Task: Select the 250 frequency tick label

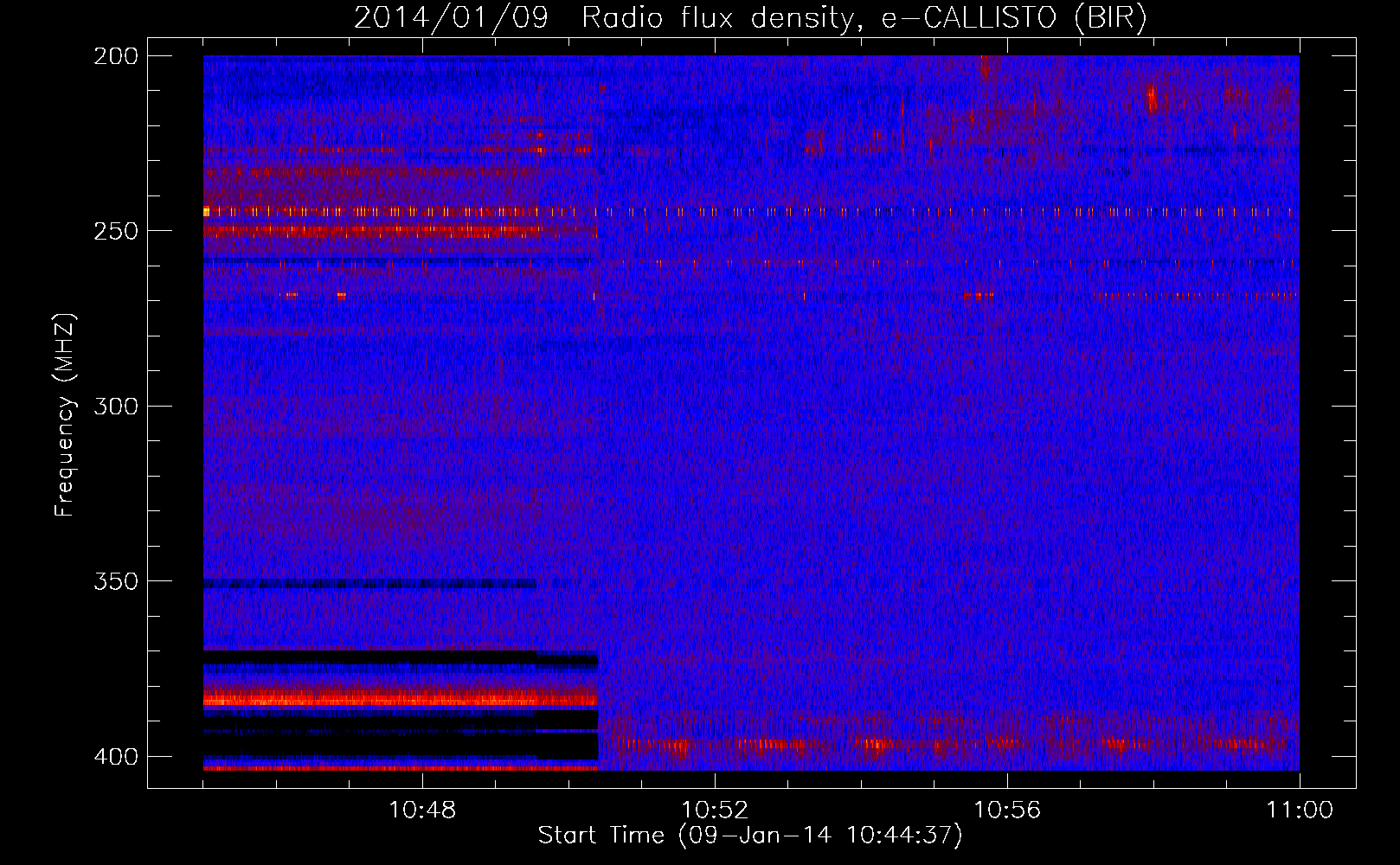Action: 116,231
